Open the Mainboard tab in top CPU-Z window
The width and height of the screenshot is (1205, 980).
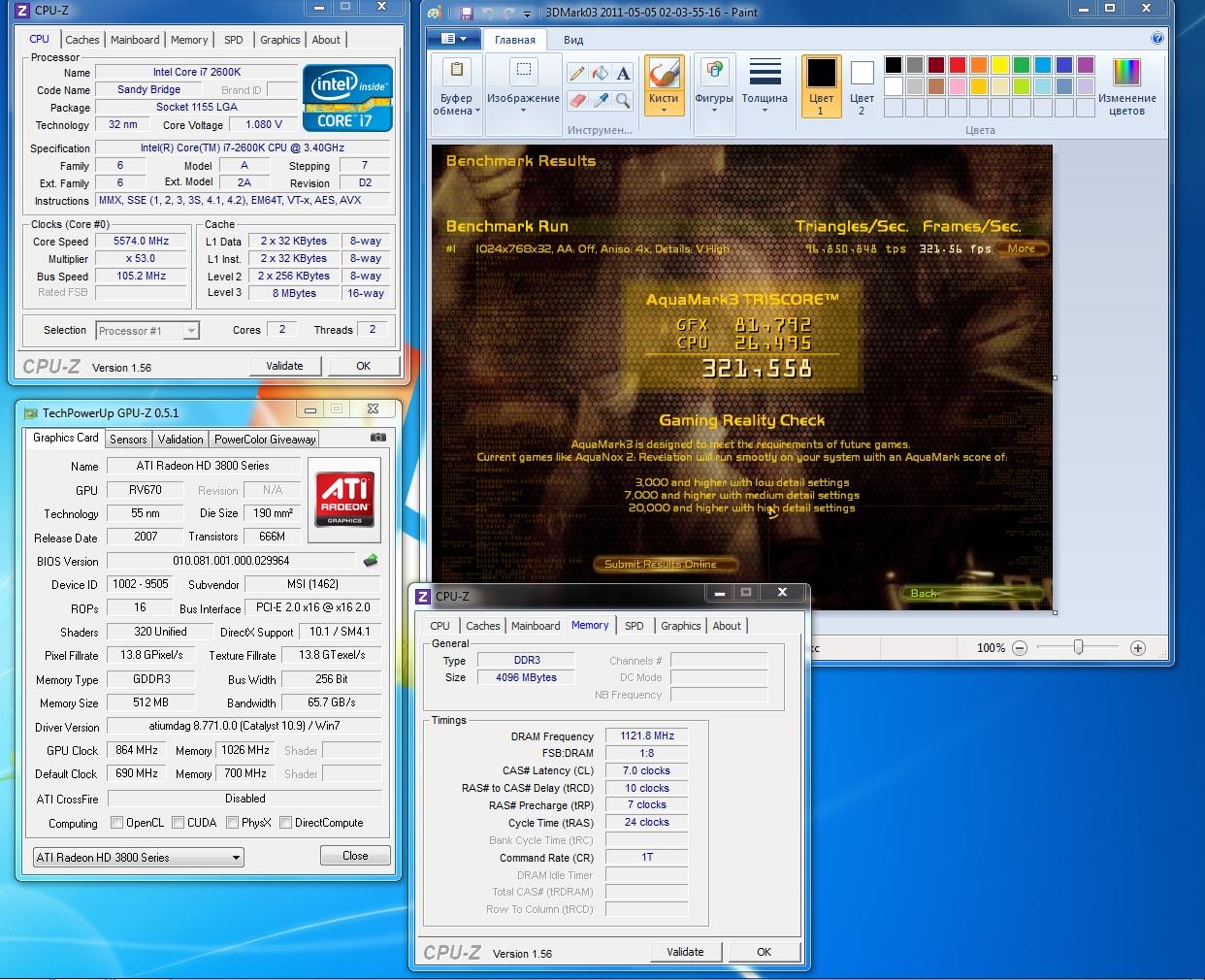click(135, 40)
